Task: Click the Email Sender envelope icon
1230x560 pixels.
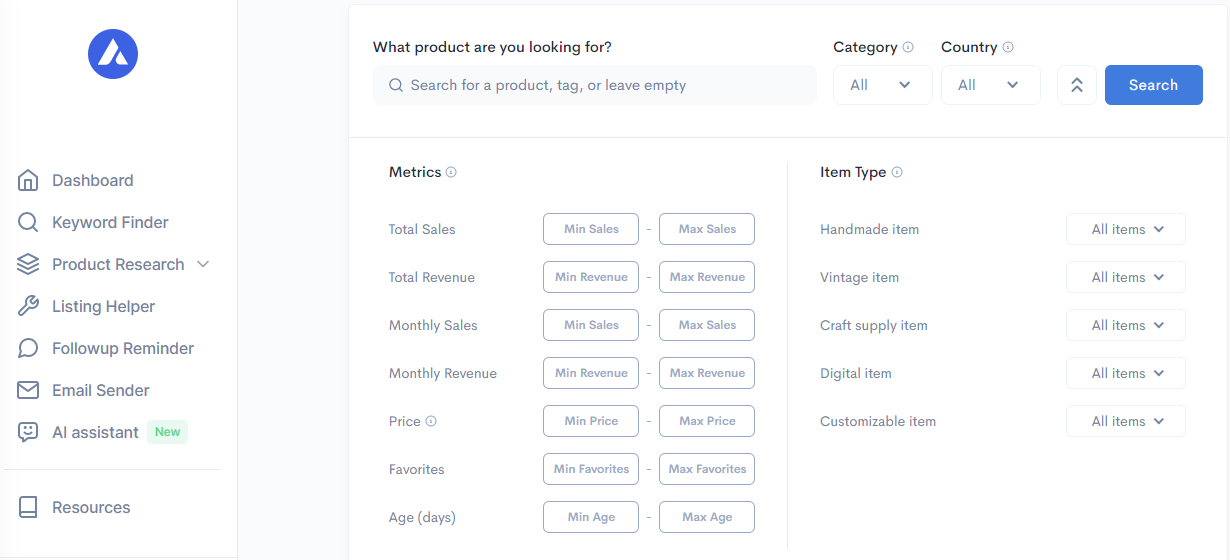Action: (28, 391)
